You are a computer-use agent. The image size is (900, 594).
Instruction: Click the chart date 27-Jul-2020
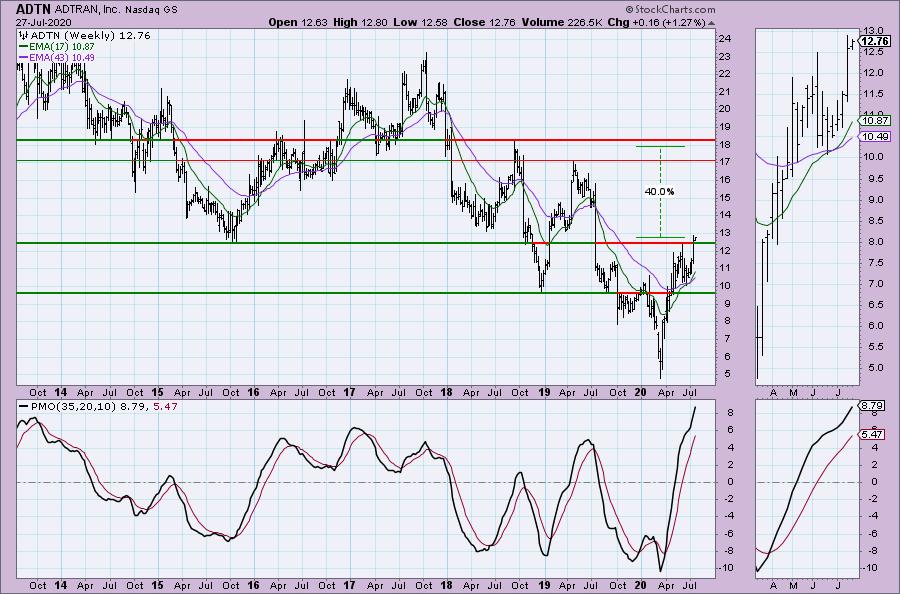click(44, 22)
